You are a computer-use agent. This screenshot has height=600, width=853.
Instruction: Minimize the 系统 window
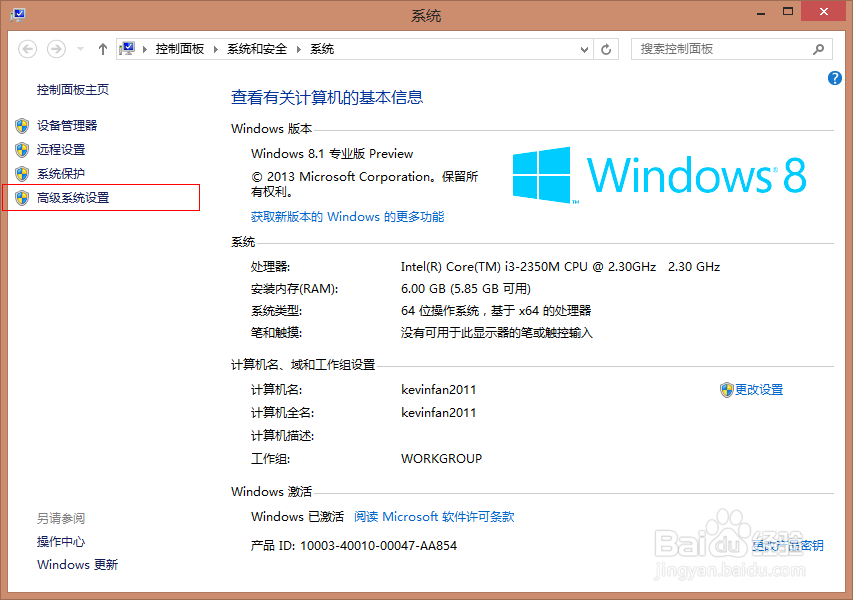click(761, 12)
